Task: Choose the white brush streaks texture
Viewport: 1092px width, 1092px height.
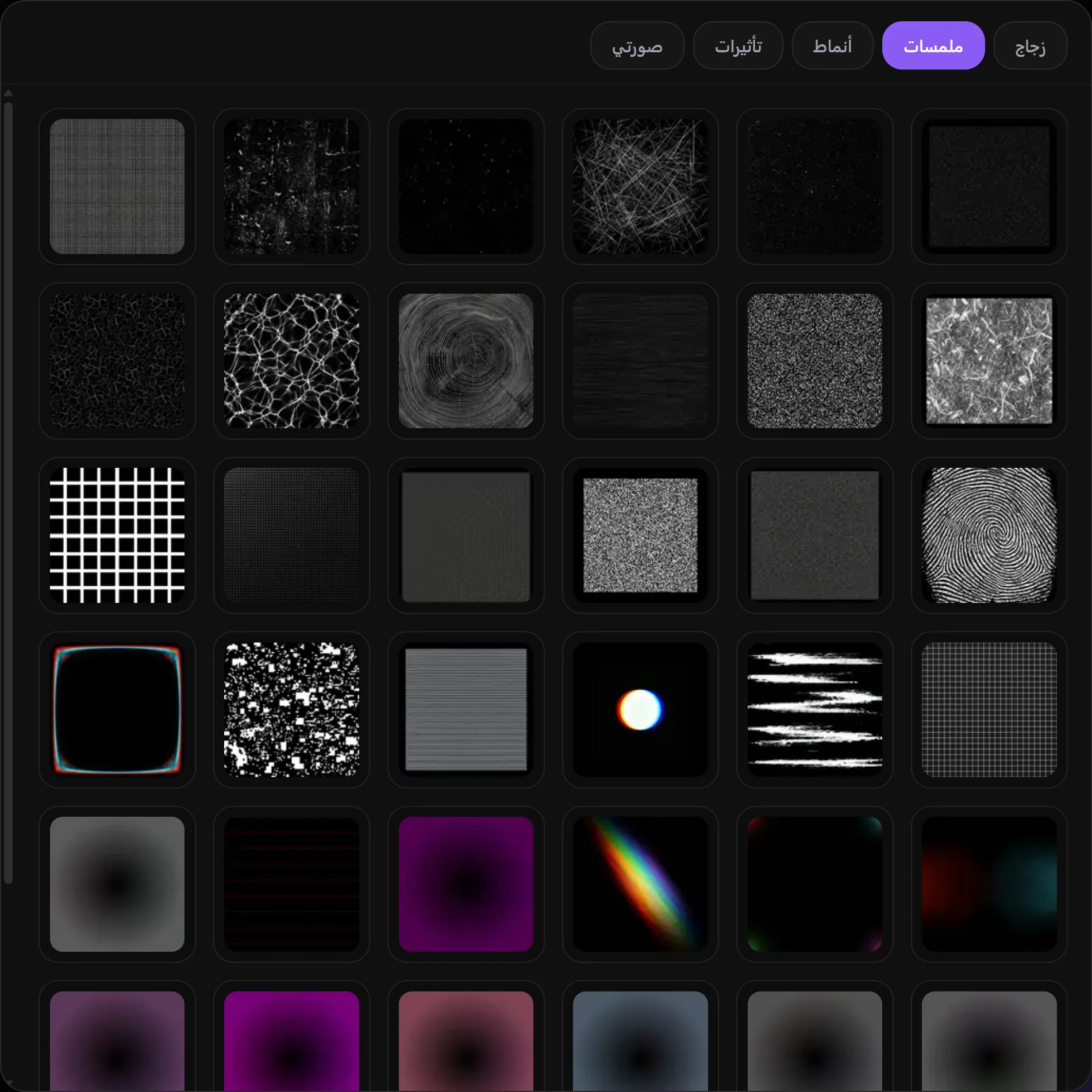Action: 815,710
